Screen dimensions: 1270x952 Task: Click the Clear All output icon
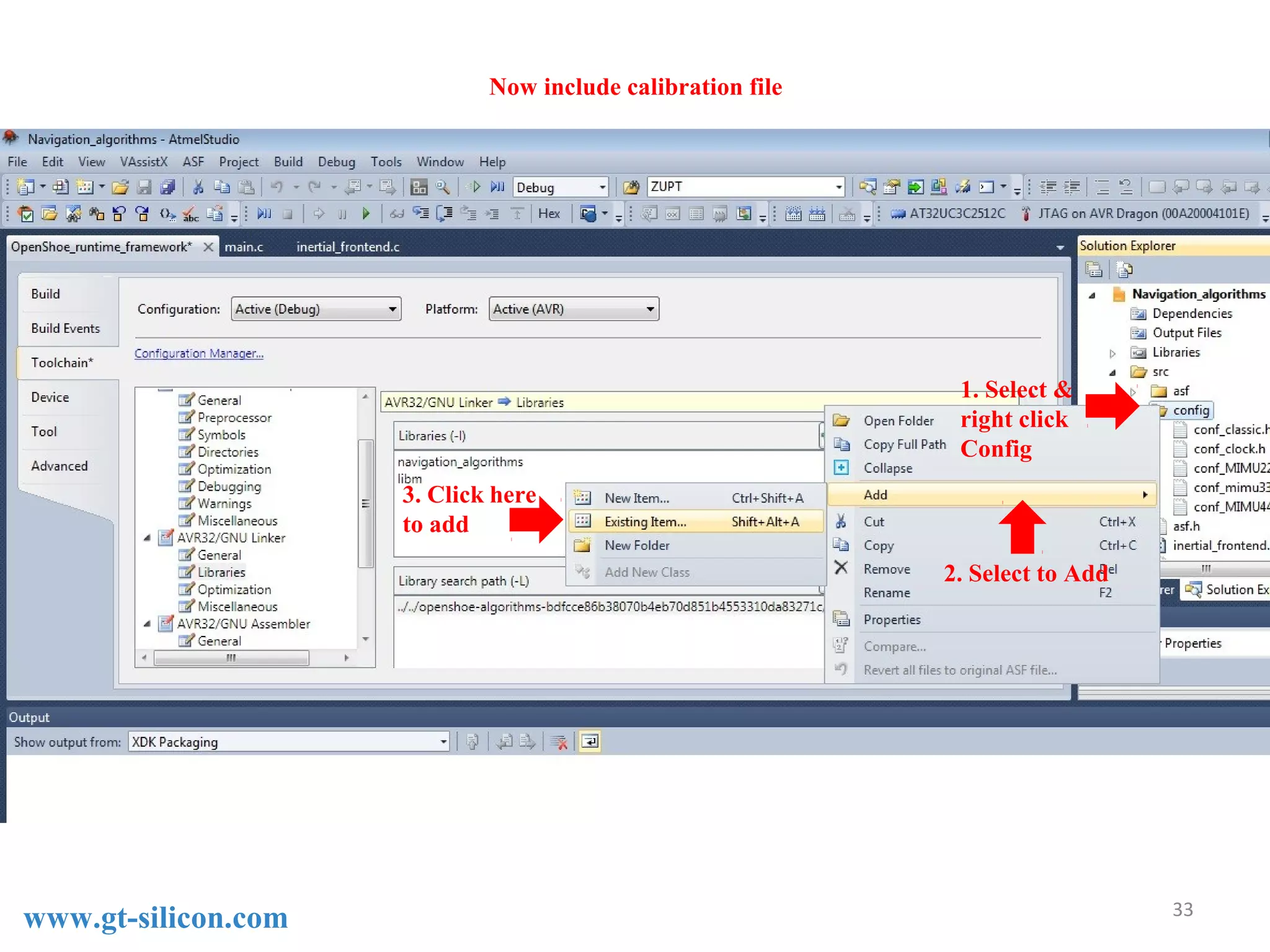click(x=558, y=742)
